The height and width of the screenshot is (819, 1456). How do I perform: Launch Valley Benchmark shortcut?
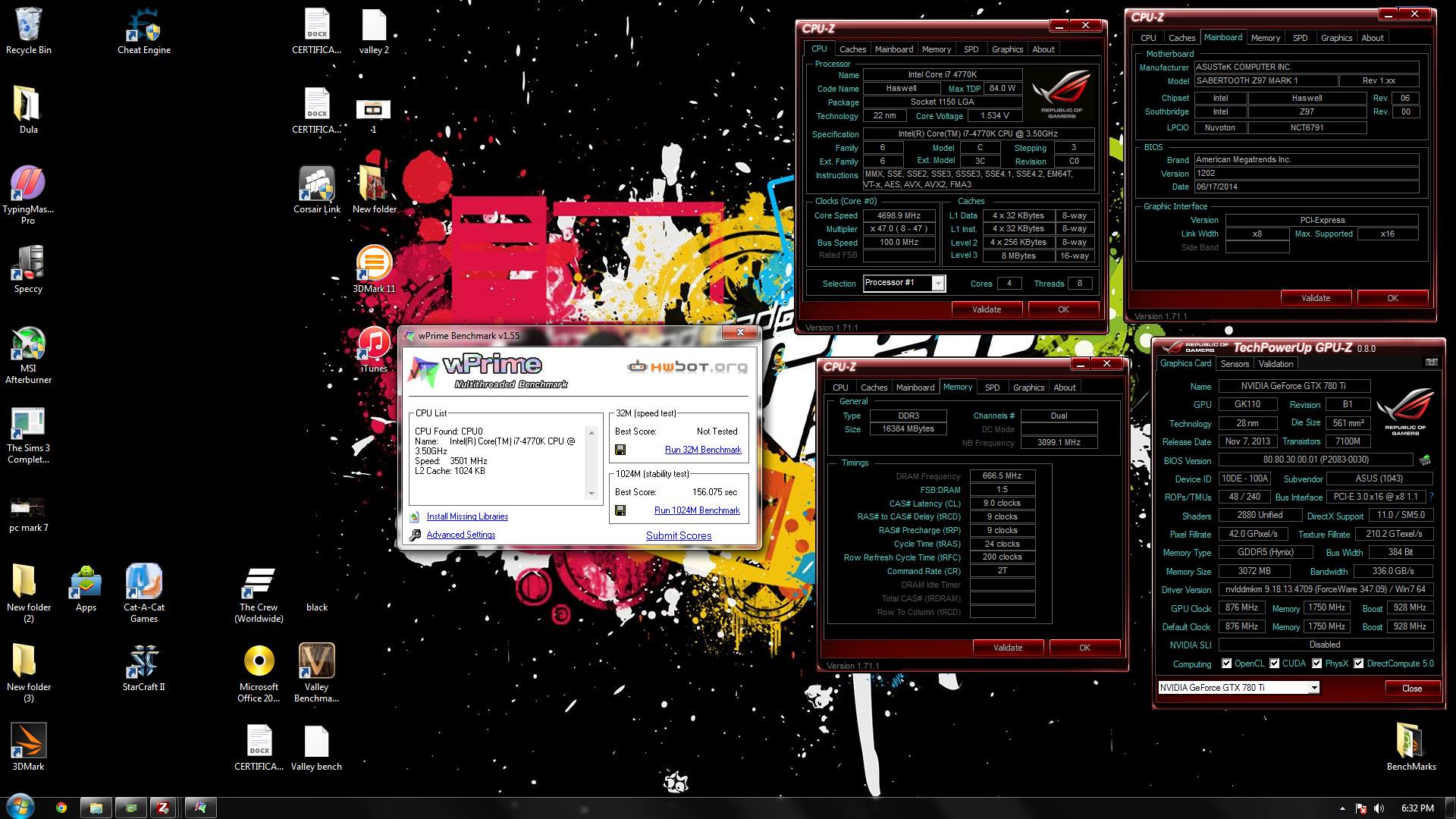click(x=316, y=673)
